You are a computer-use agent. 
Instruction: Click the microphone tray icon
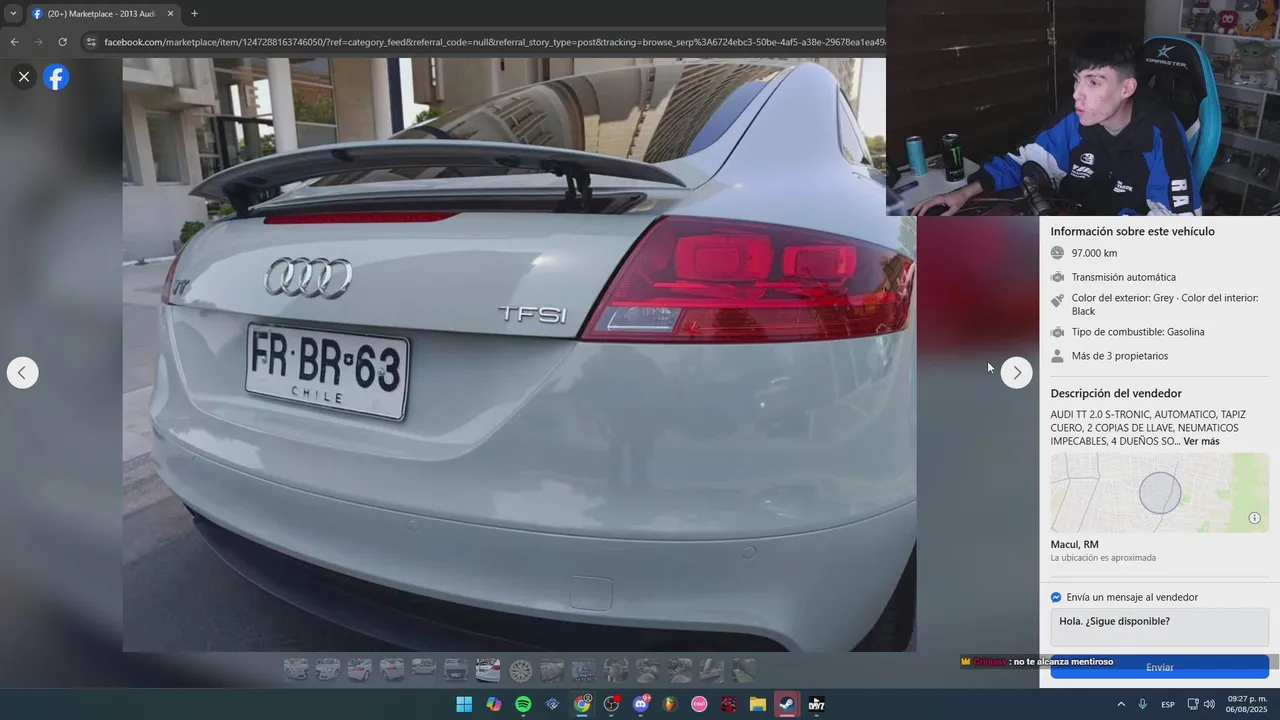[1142, 704]
